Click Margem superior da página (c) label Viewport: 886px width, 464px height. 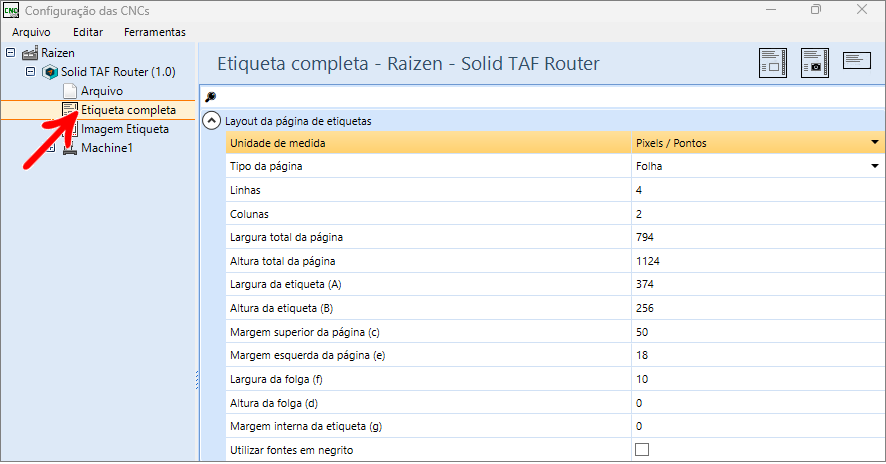(x=305, y=332)
